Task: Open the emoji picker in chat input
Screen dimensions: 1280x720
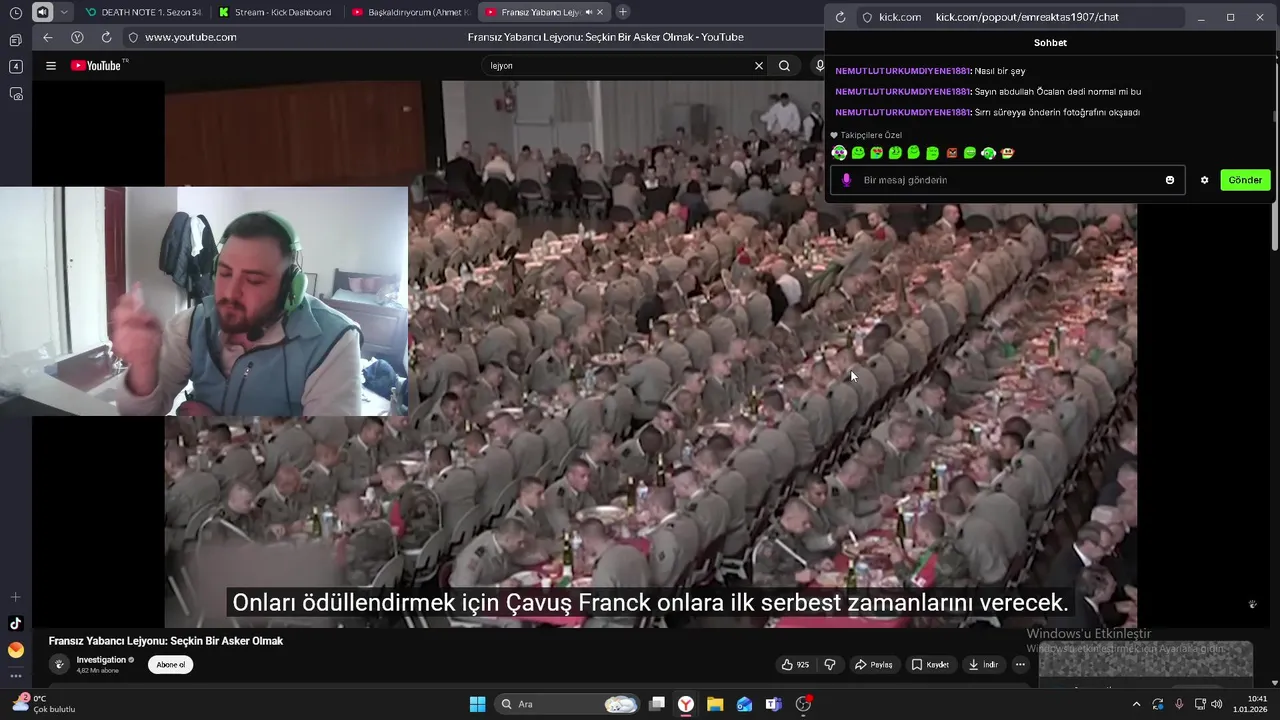Action: click(1170, 180)
